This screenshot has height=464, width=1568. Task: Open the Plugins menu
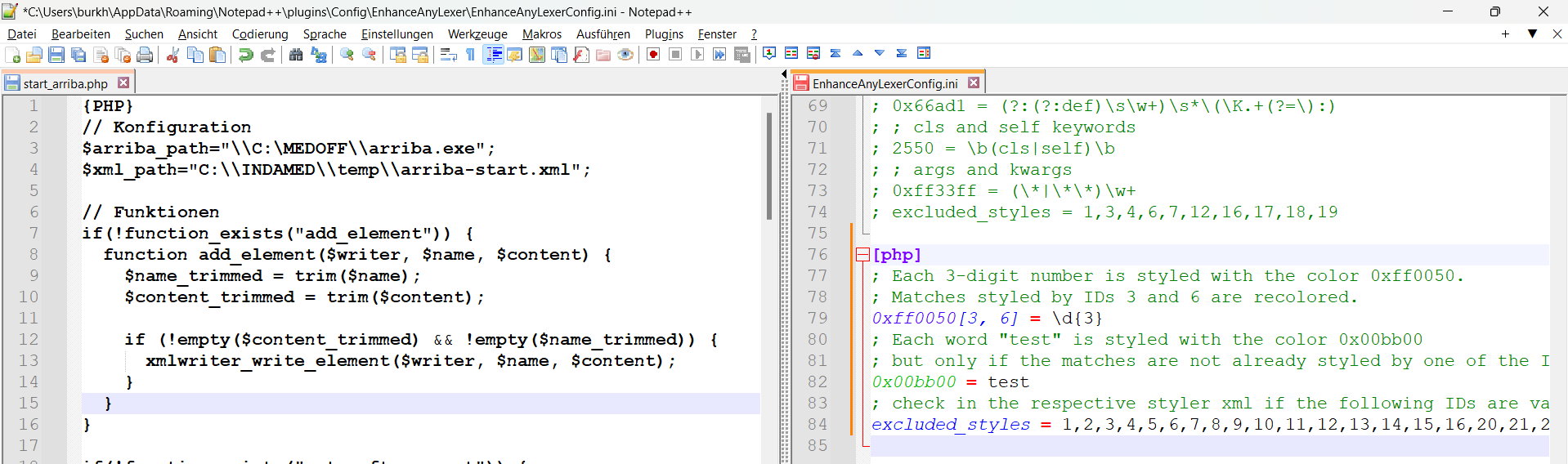[x=664, y=34]
